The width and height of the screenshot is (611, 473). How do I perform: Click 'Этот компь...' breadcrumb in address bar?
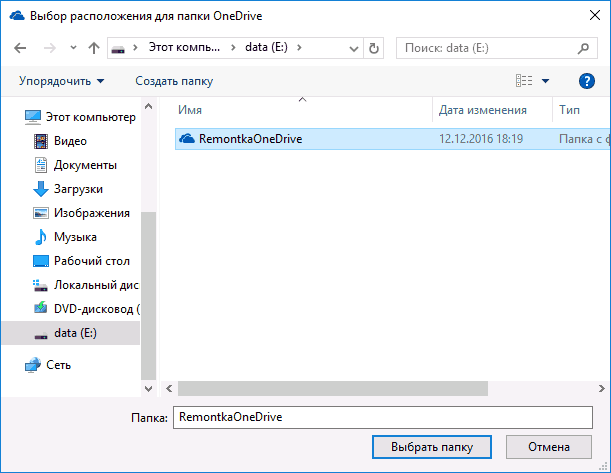click(184, 47)
